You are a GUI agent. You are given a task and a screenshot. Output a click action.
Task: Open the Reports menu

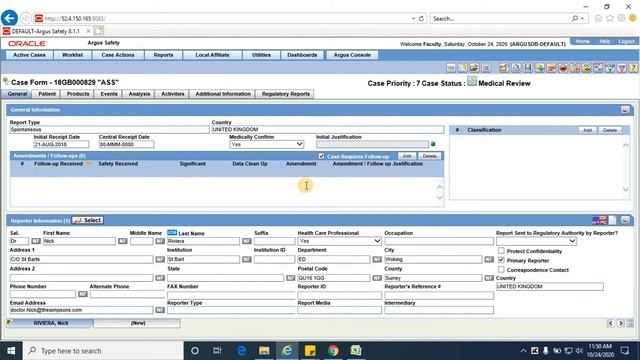pos(163,55)
